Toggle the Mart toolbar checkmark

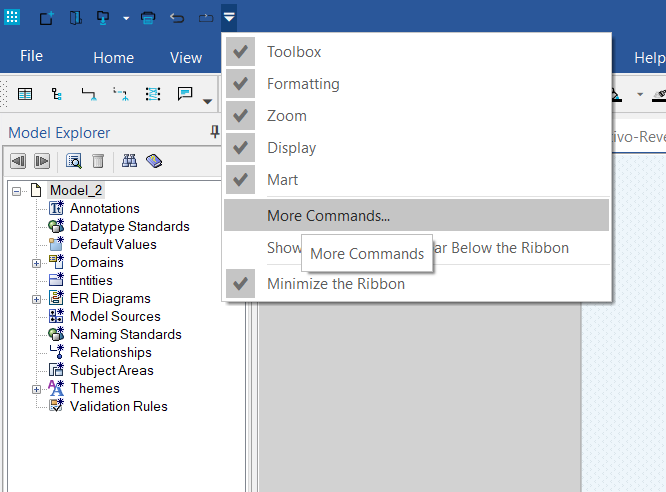pyautogui.click(x=240, y=180)
